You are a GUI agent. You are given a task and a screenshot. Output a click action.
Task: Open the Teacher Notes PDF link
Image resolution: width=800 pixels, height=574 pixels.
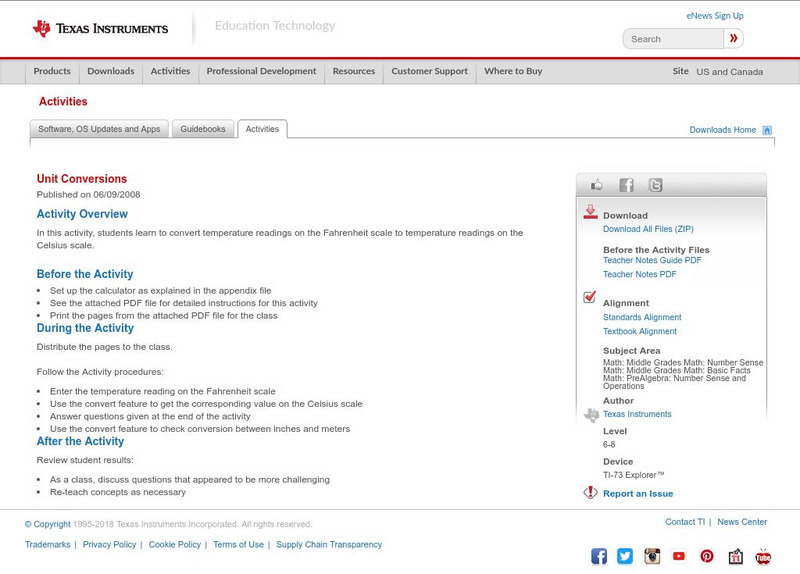coord(639,274)
